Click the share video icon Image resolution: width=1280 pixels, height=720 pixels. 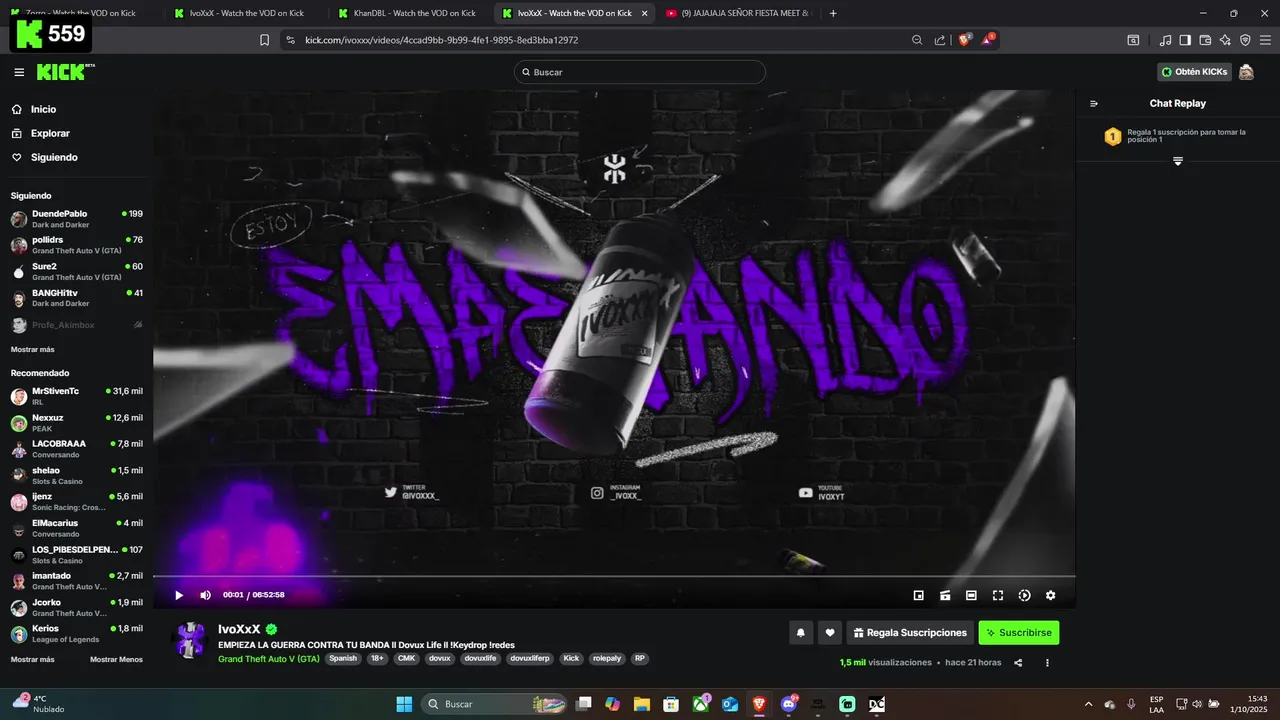pos(1018,662)
